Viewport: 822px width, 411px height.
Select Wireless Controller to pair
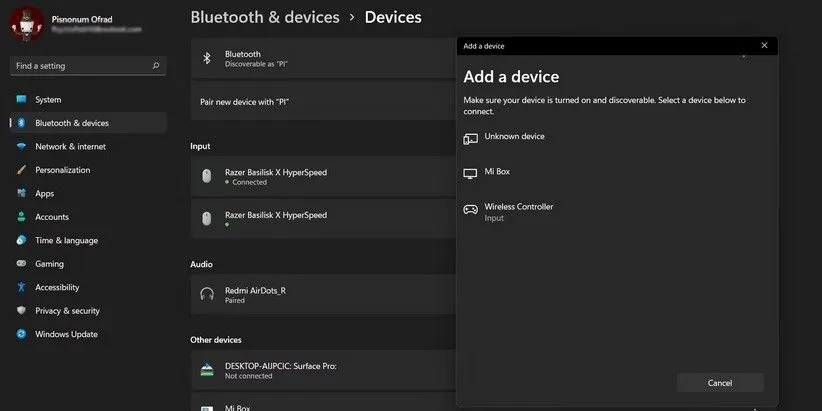(x=518, y=211)
